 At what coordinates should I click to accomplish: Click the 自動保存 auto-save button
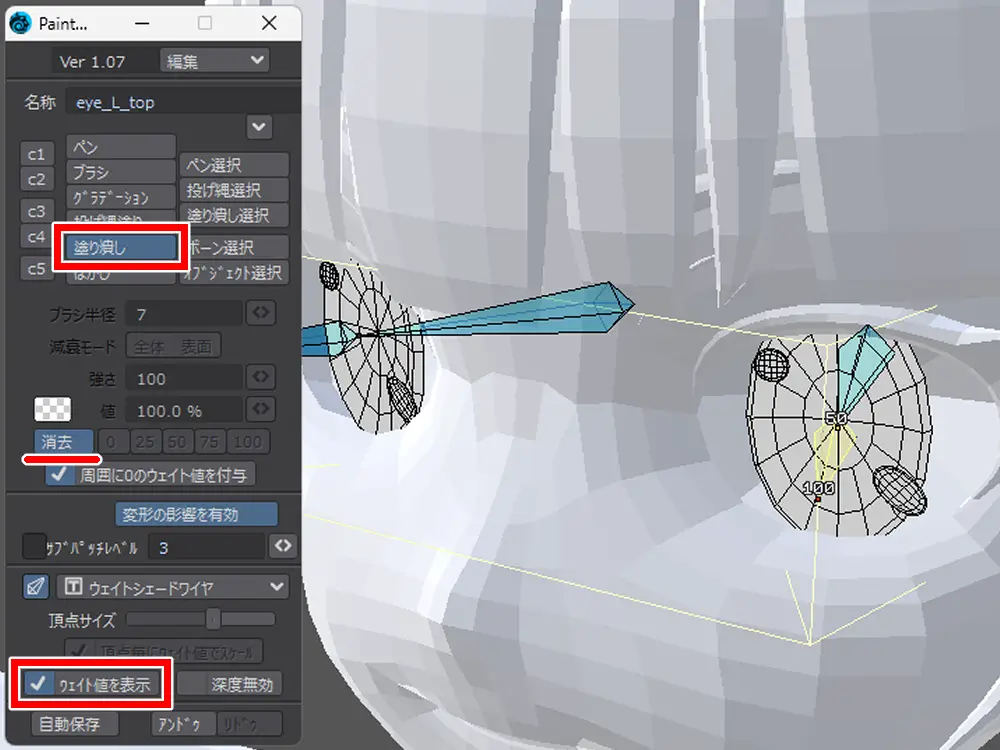coord(75,723)
